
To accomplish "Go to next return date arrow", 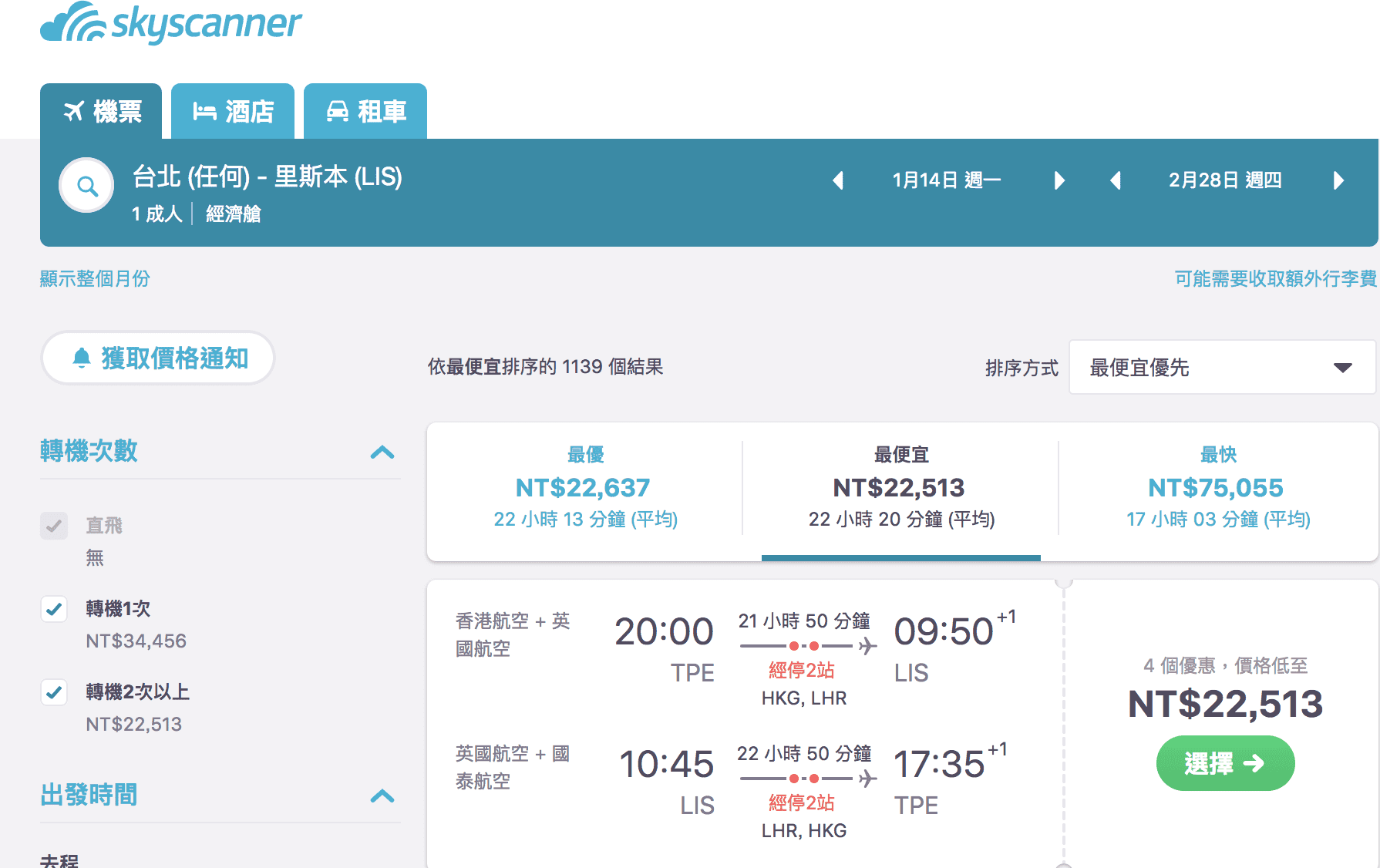I will click(x=1338, y=180).
